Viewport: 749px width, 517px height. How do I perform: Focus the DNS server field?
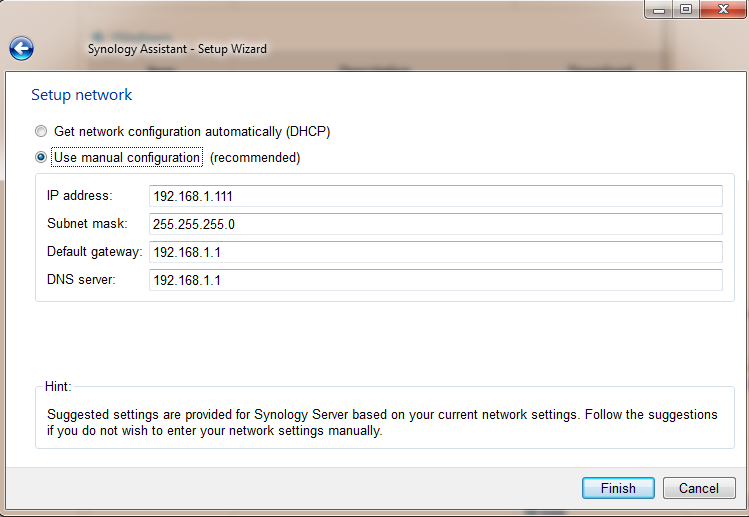point(435,280)
